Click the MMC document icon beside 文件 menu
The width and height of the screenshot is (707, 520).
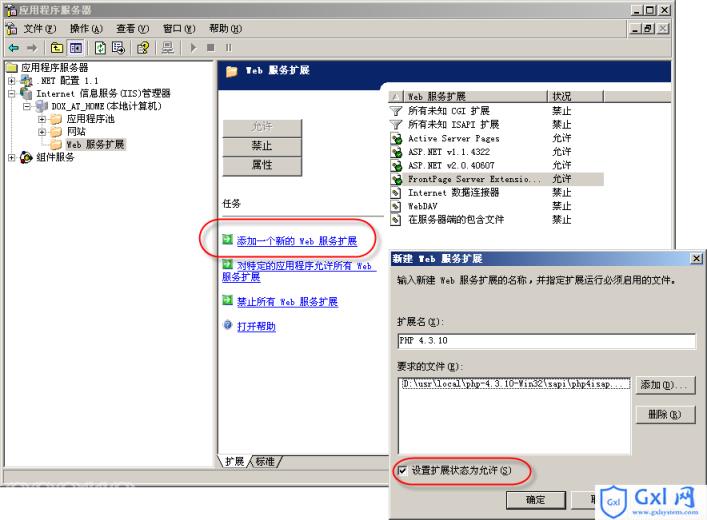pyautogui.click(x=11, y=28)
